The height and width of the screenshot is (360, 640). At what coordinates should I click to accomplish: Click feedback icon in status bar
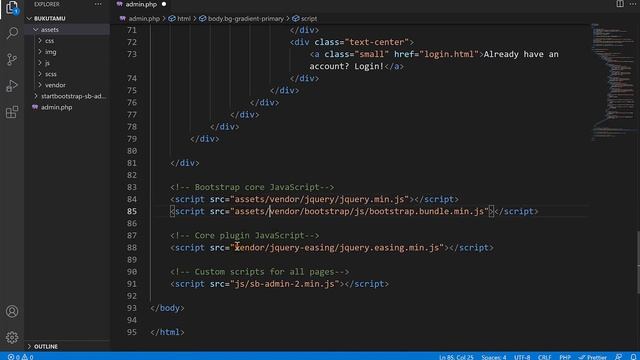coord(619,357)
